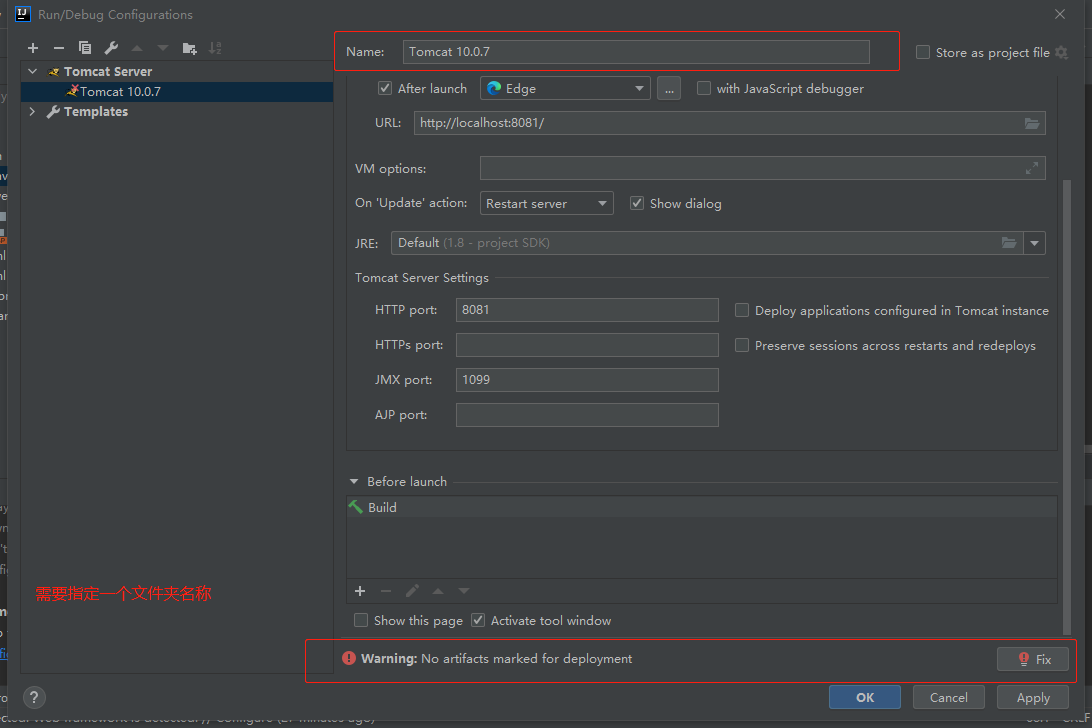The height and width of the screenshot is (728, 1092).
Task: Toggle Store as project file checkbox
Action: [923, 52]
